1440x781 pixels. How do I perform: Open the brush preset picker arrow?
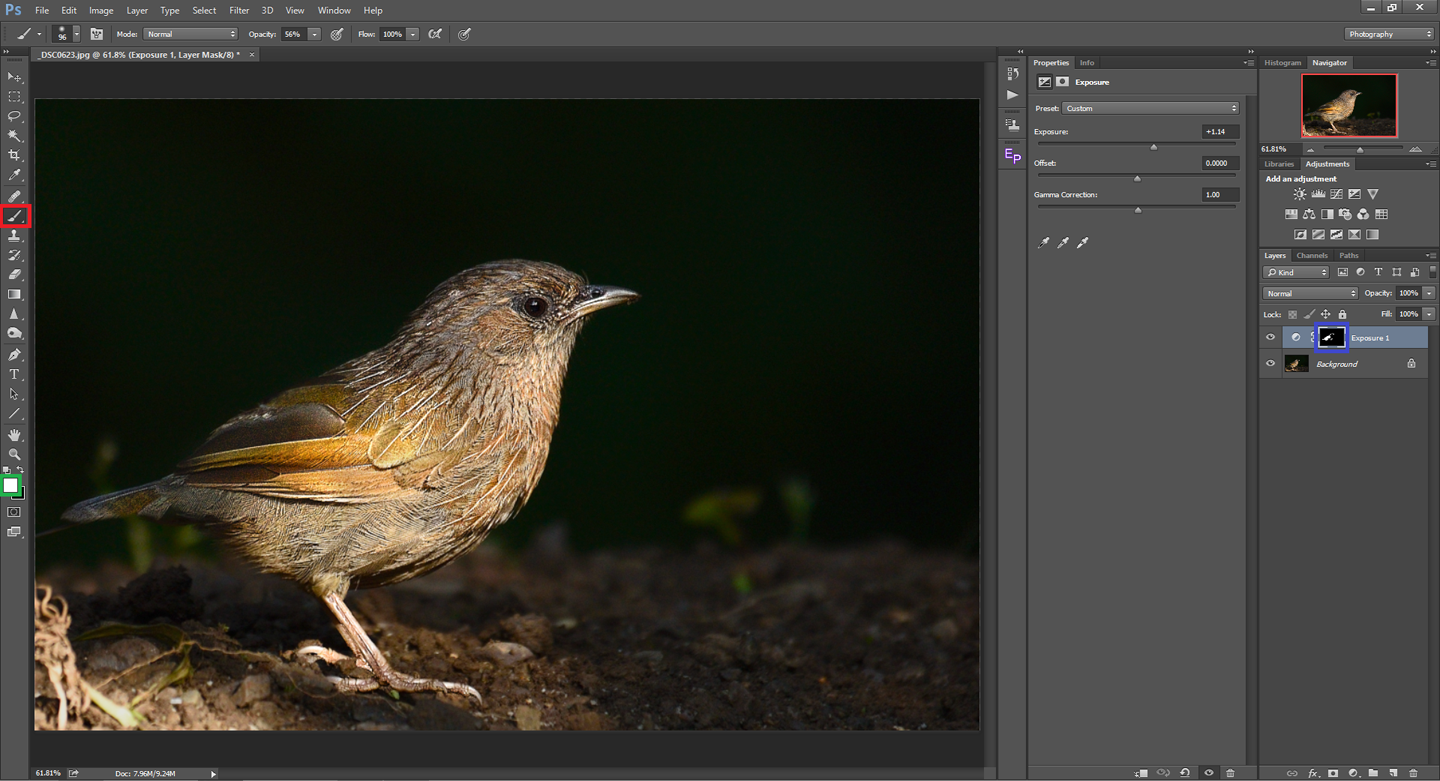[76, 34]
